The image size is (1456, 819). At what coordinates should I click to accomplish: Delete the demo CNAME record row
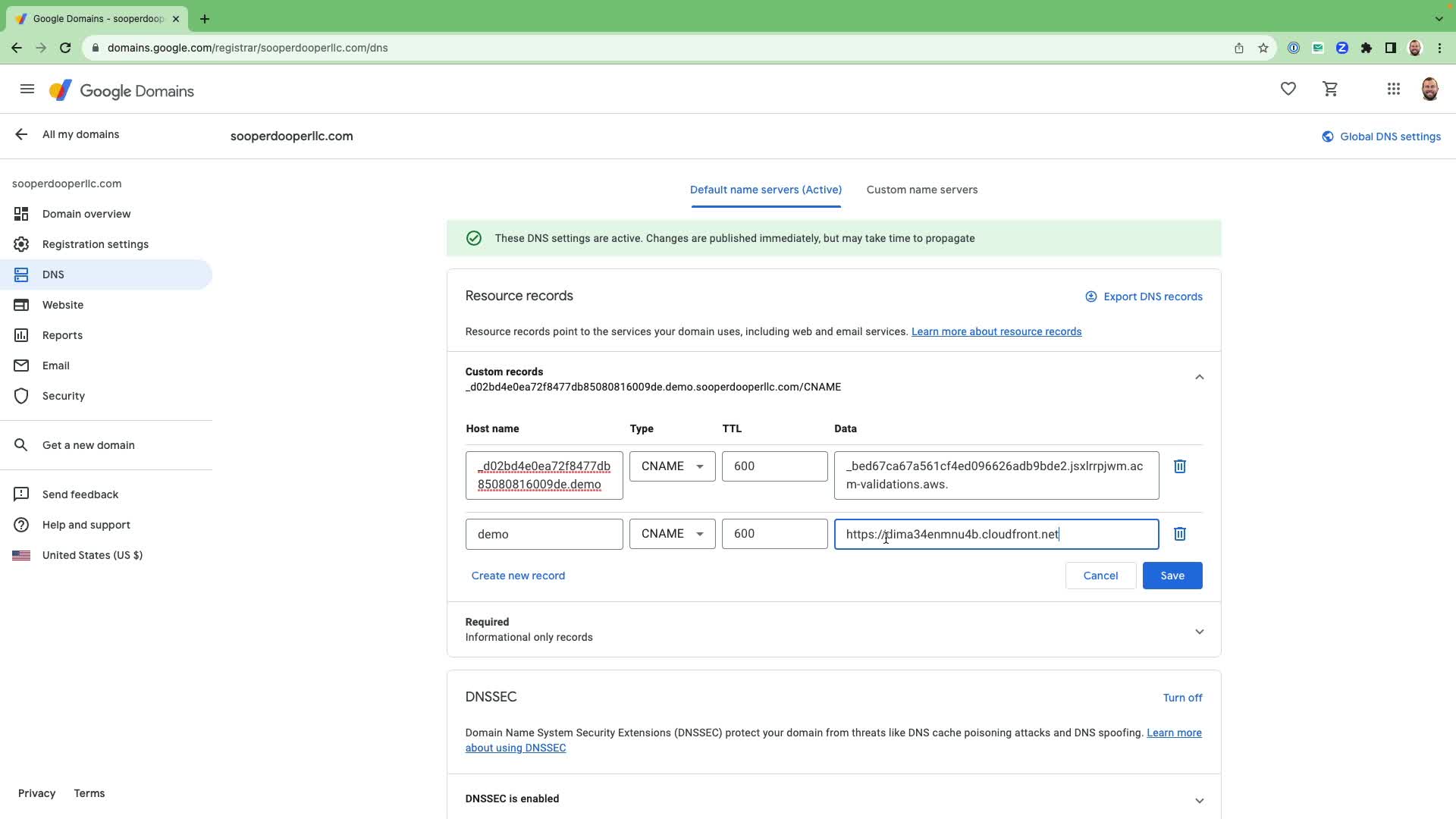coord(1179,534)
